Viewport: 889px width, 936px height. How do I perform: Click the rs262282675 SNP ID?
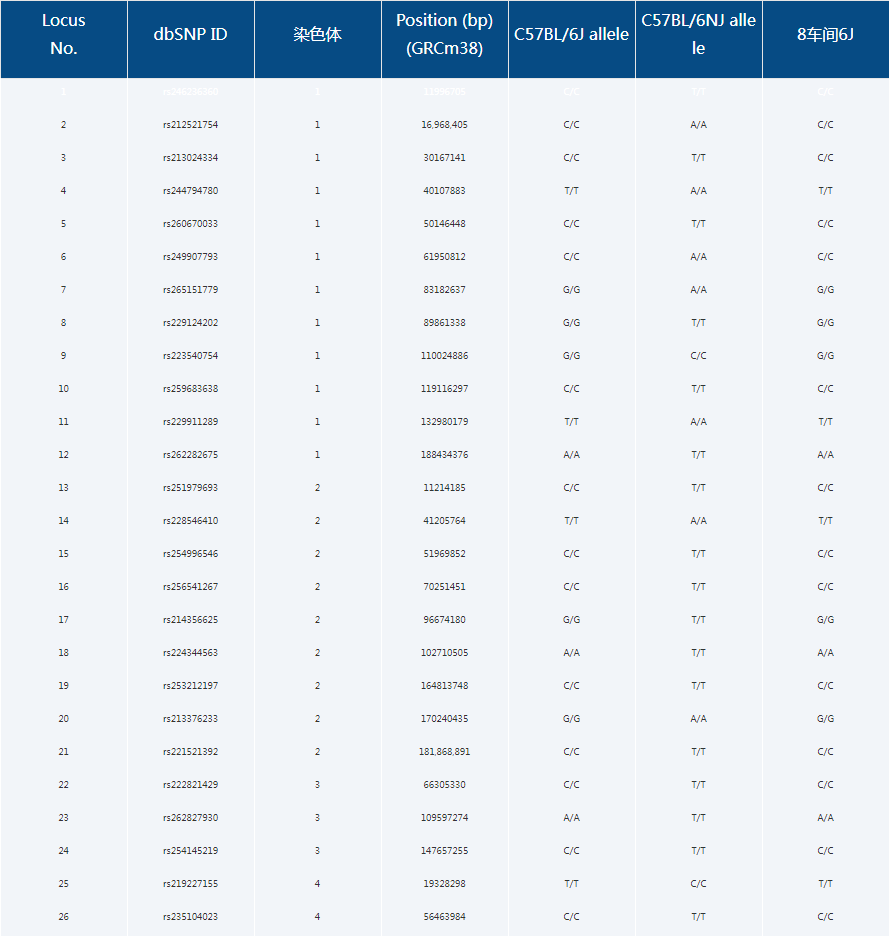click(x=190, y=455)
